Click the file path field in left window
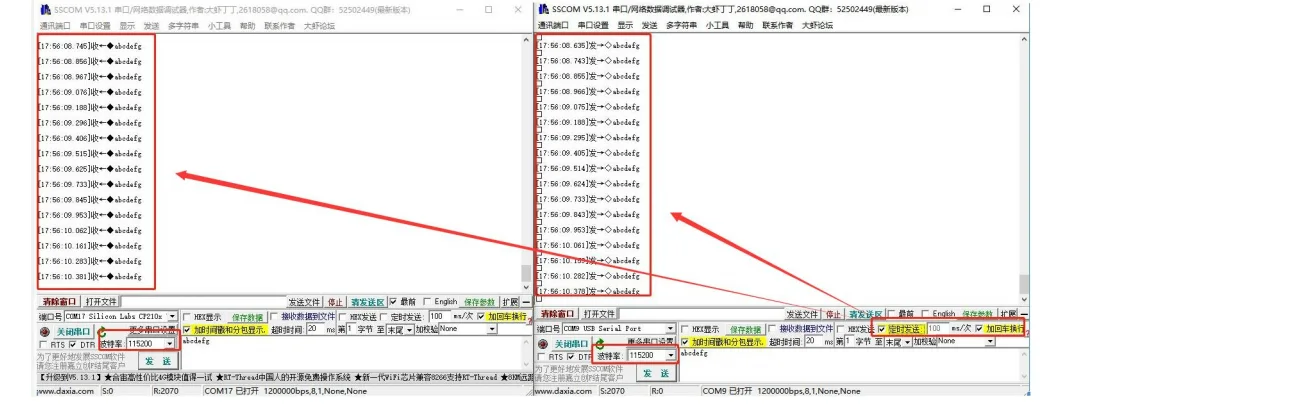 coord(203,302)
